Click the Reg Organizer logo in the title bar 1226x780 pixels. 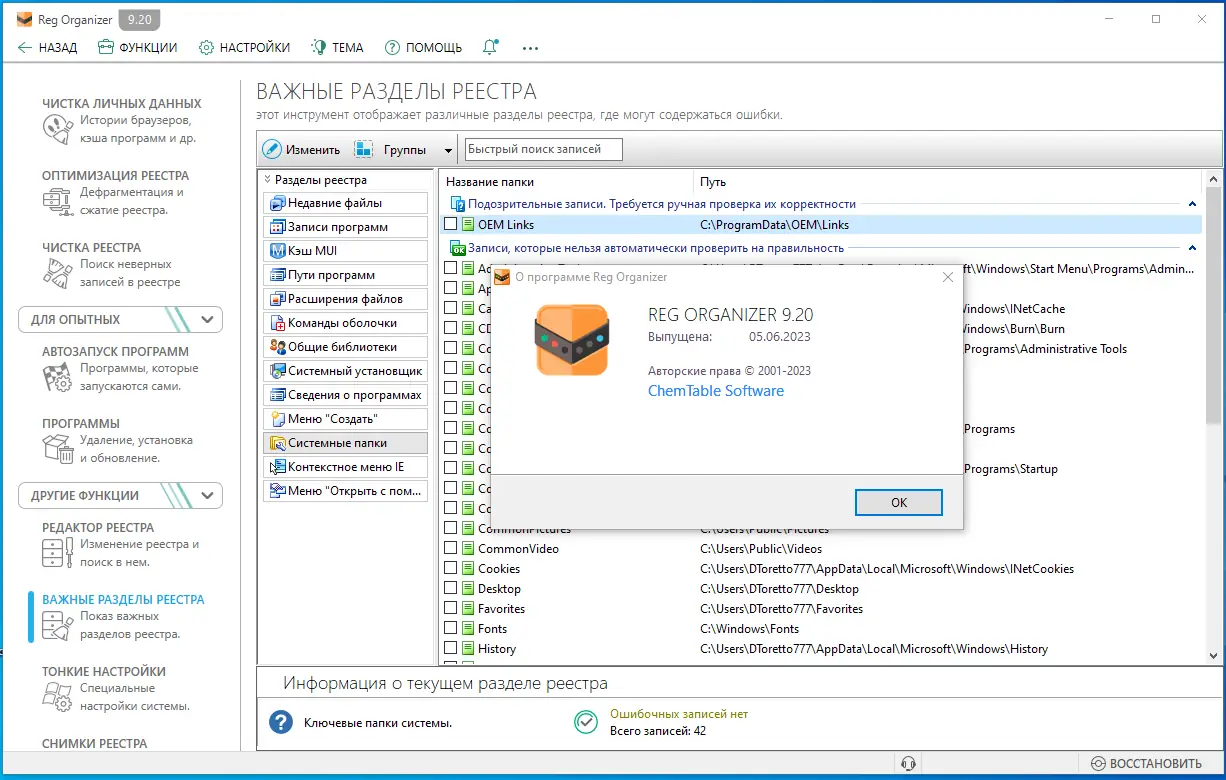(x=25, y=19)
